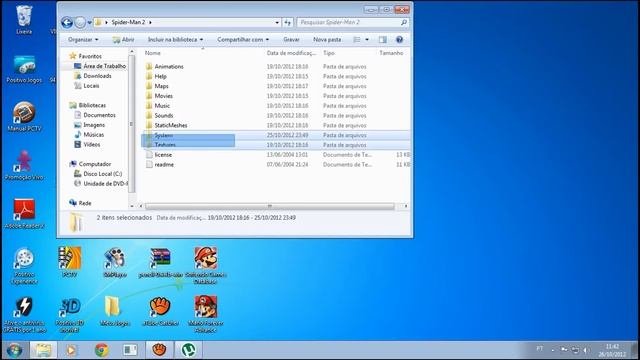Click the address bar refresh button
The width and height of the screenshot is (640, 360).
288,22
